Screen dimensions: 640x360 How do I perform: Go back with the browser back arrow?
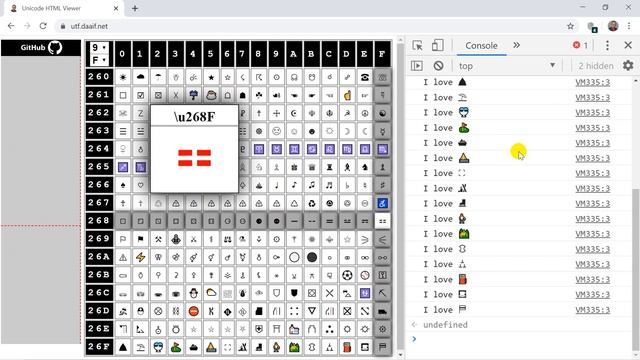tap(11, 26)
